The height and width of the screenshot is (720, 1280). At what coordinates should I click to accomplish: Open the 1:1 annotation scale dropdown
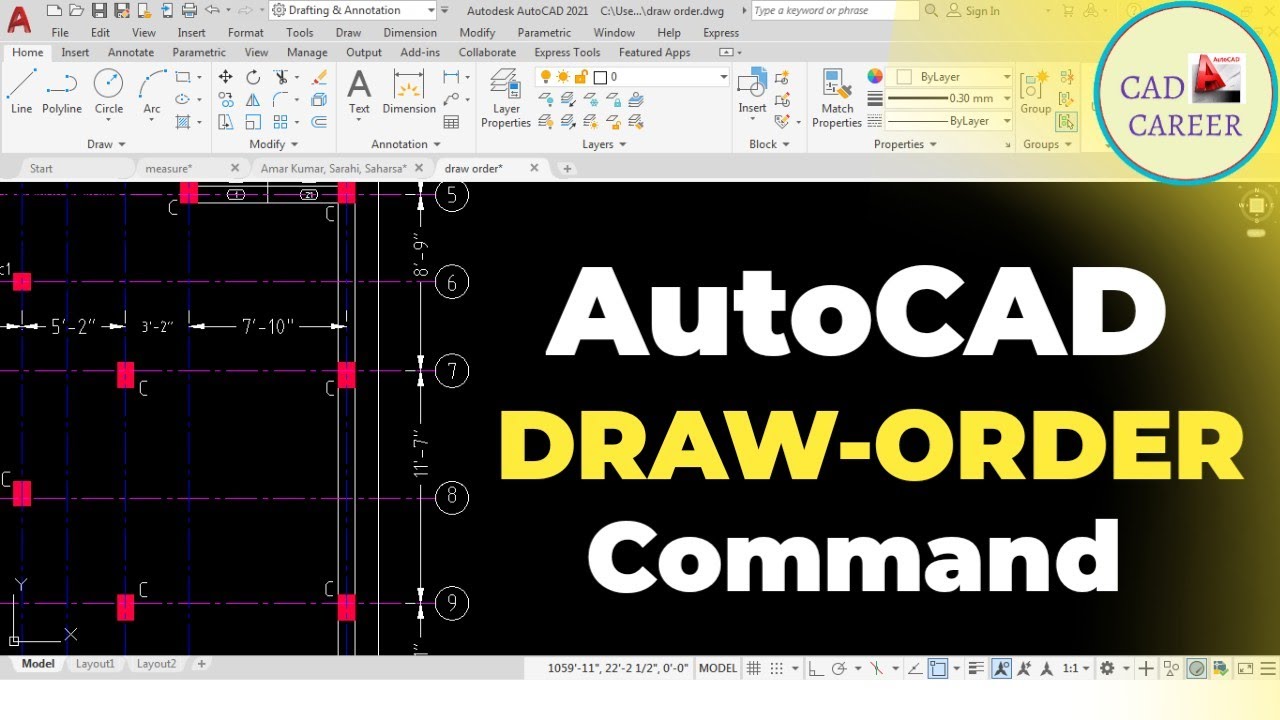point(1076,668)
